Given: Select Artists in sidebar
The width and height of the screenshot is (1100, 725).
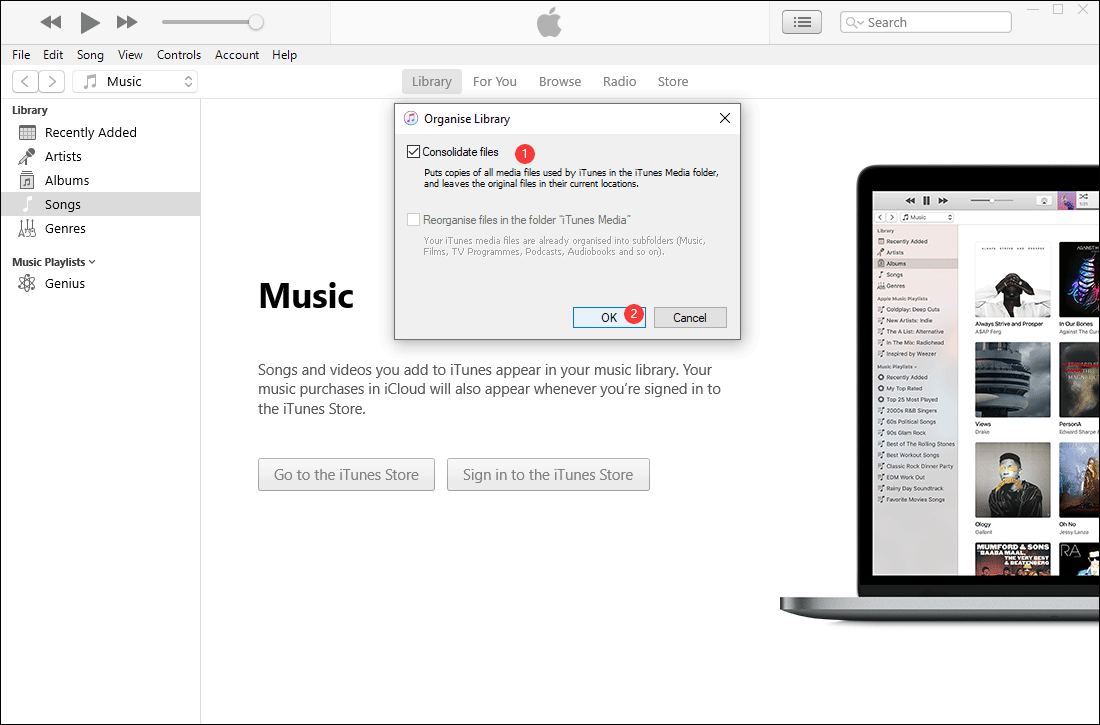Looking at the screenshot, I should [100, 157].
